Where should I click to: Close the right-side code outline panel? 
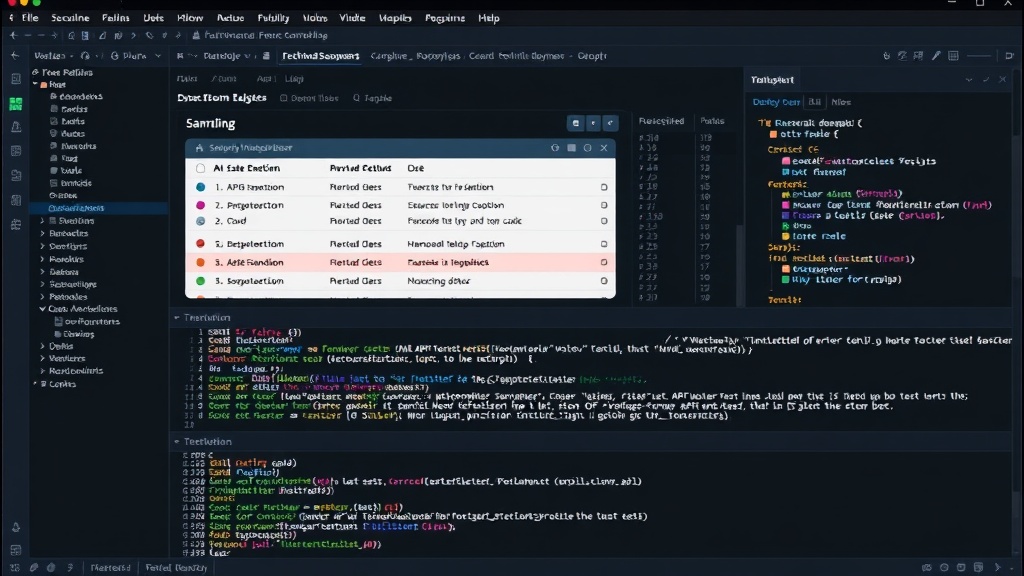tap(1002, 80)
